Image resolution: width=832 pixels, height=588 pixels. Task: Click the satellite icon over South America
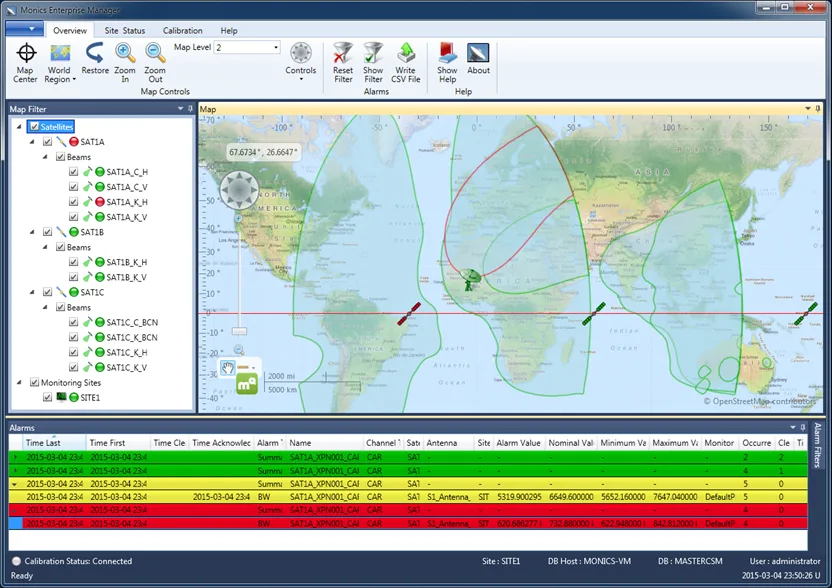(x=409, y=314)
